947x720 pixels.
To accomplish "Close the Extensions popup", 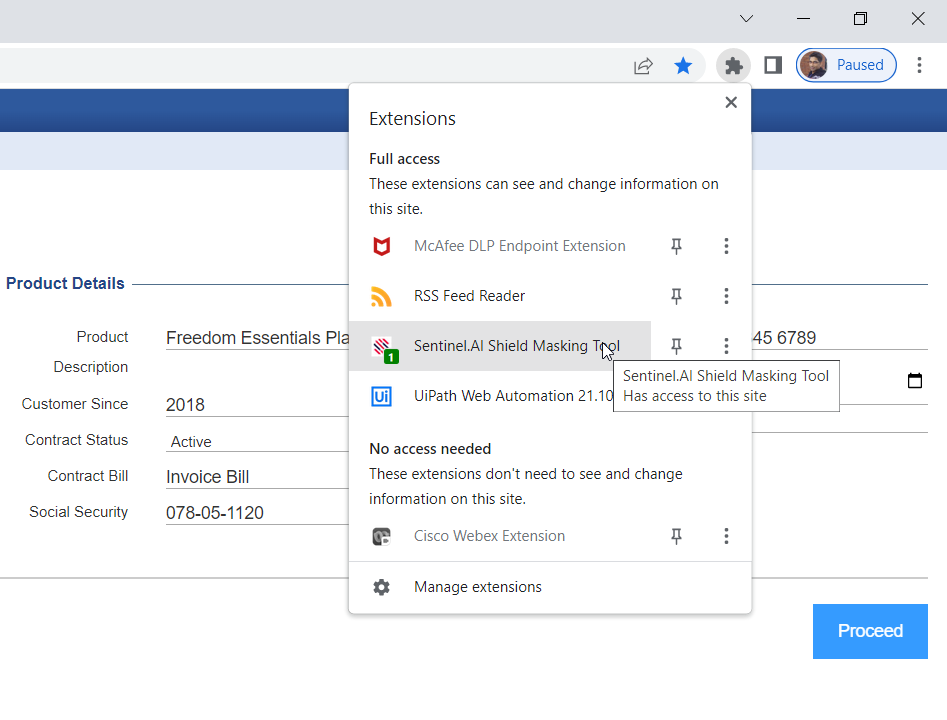I will point(731,102).
